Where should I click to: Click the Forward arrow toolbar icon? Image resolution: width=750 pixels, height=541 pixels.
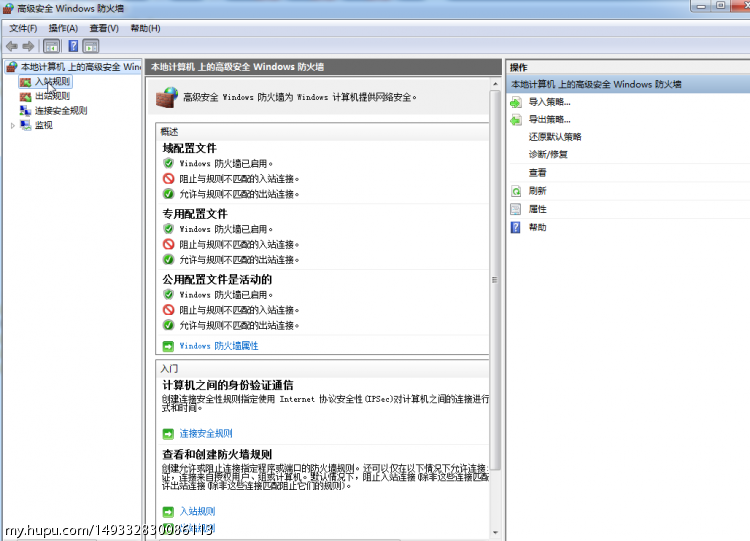28,46
